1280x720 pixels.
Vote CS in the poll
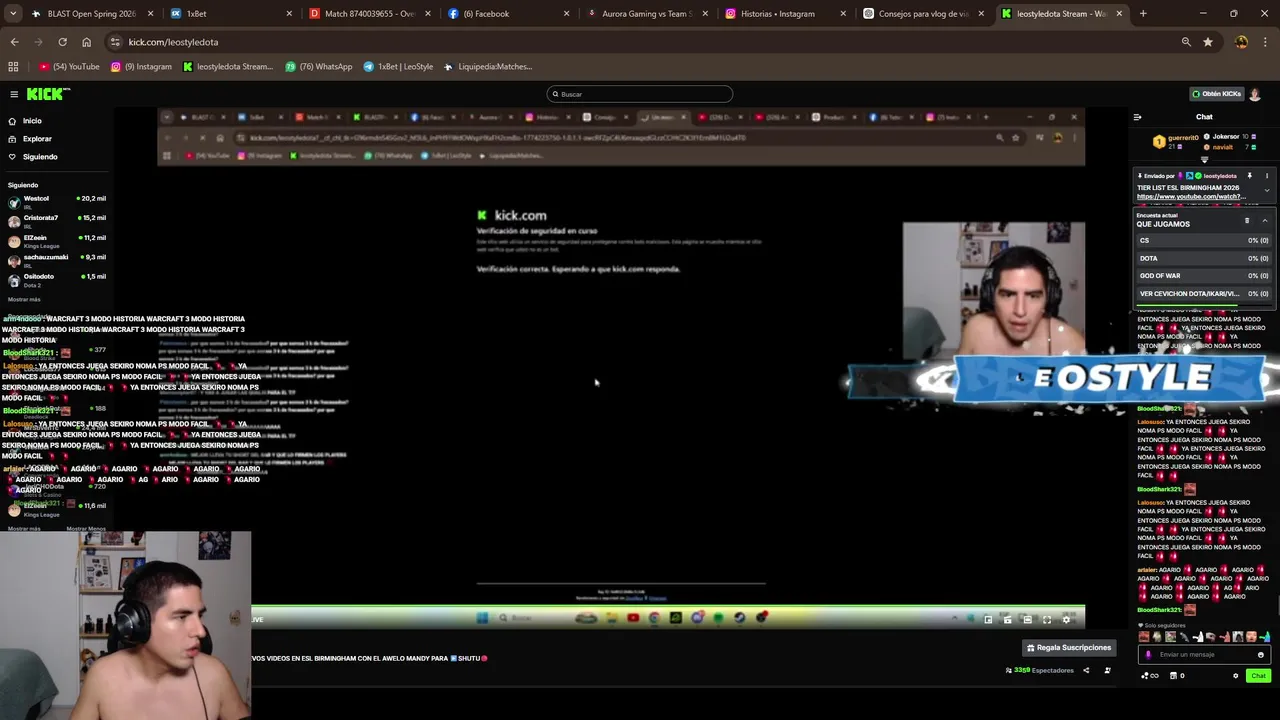click(1204, 240)
